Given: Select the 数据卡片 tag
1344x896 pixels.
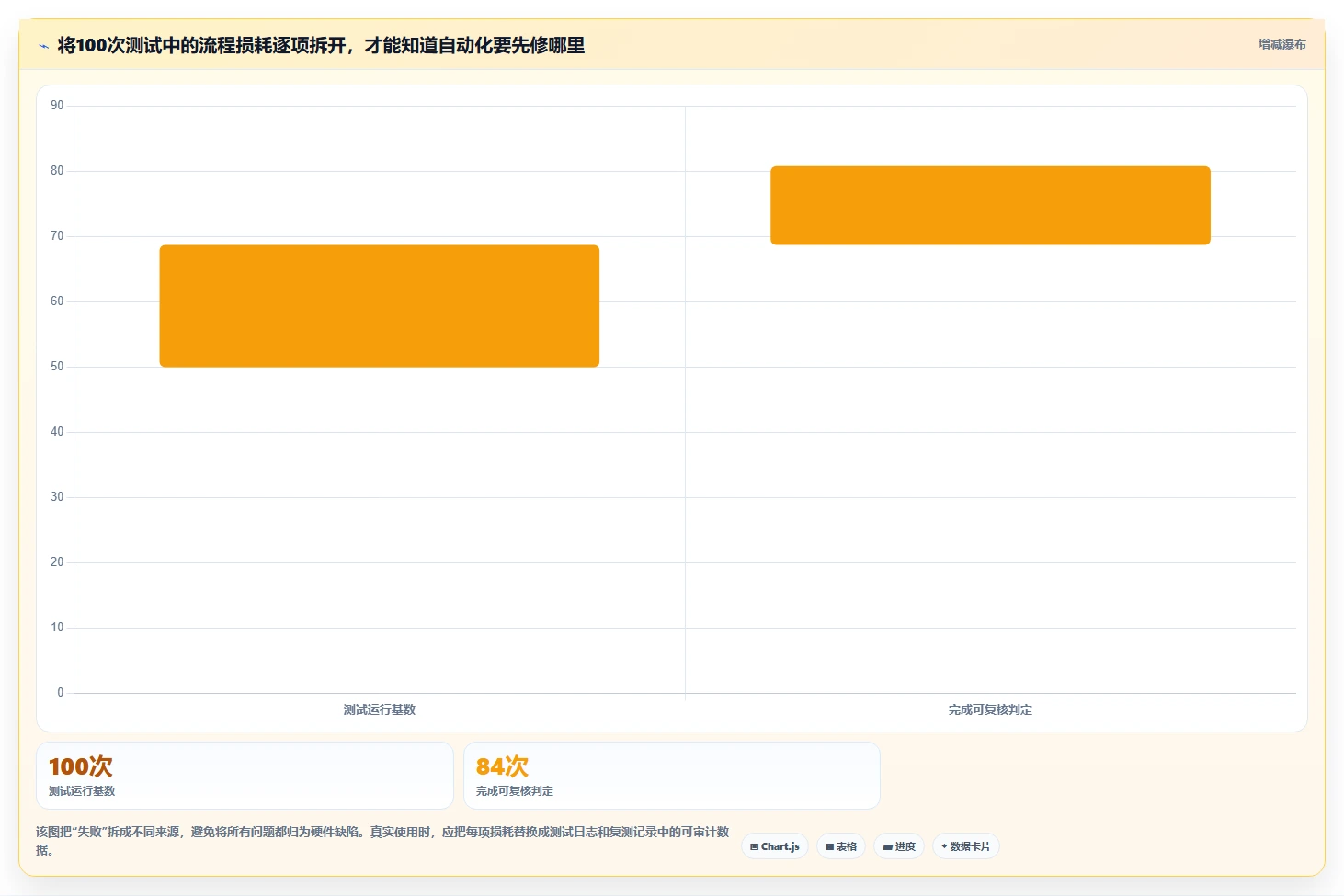Looking at the screenshot, I should click(x=966, y=846).
